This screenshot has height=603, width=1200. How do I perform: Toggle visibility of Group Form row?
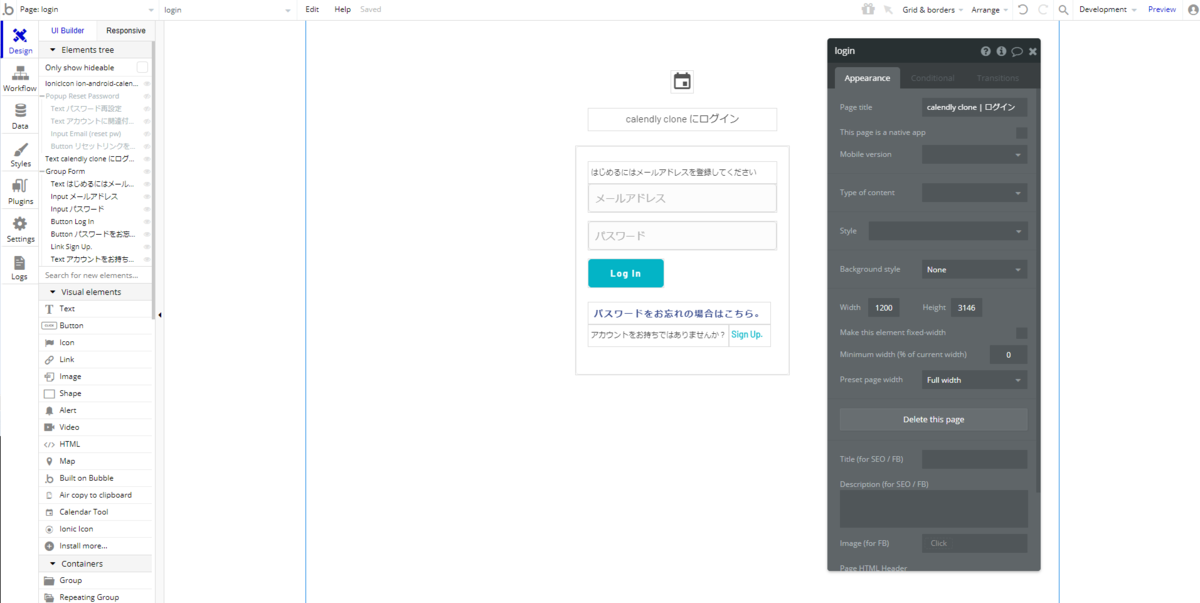[147, 171]
